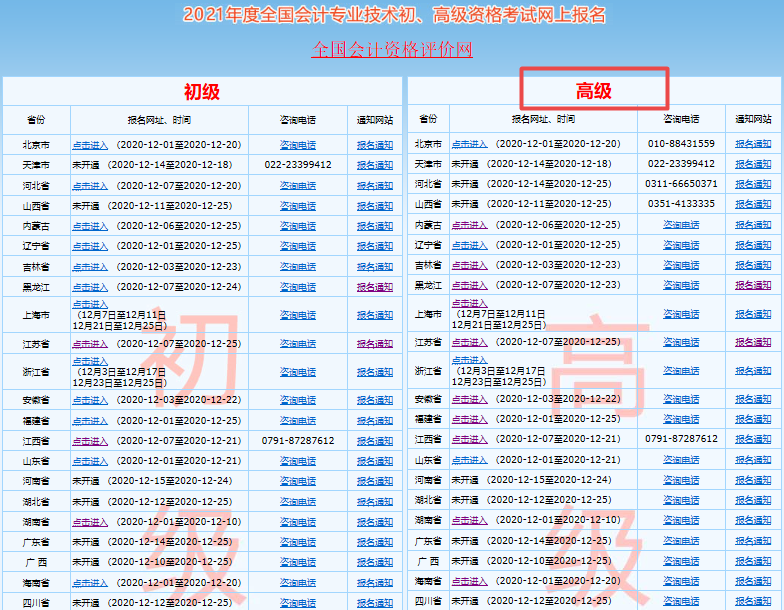Open 点击进入 for 福建省 in 高级 table
784x610 pixels.
pos(470,420)
